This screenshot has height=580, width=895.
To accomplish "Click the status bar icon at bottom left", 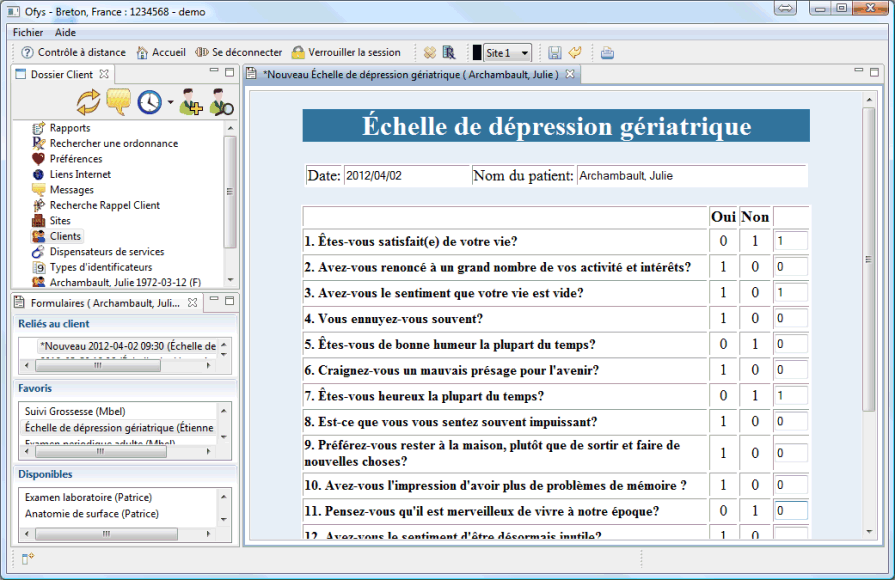I will click(28, 559).
